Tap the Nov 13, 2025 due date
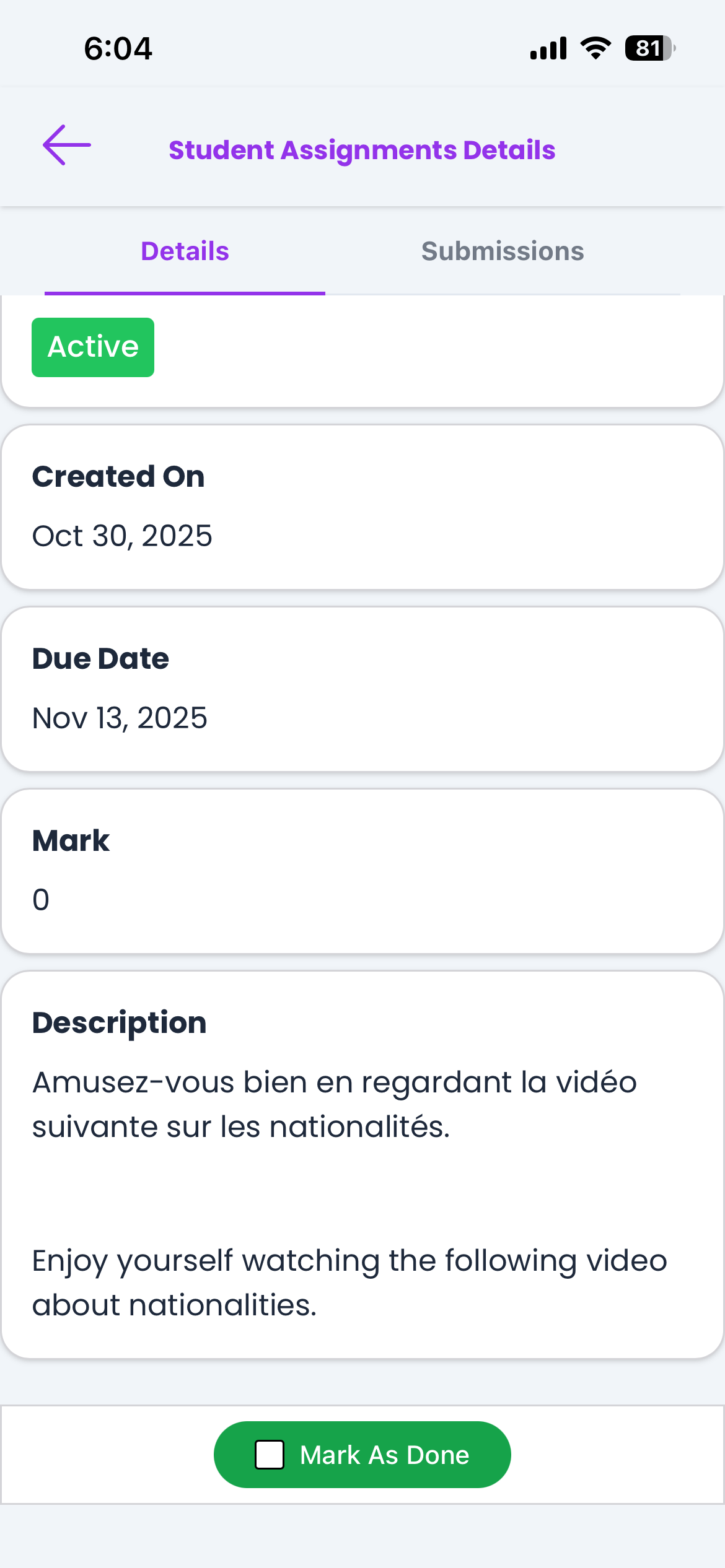 coord(120,718)
